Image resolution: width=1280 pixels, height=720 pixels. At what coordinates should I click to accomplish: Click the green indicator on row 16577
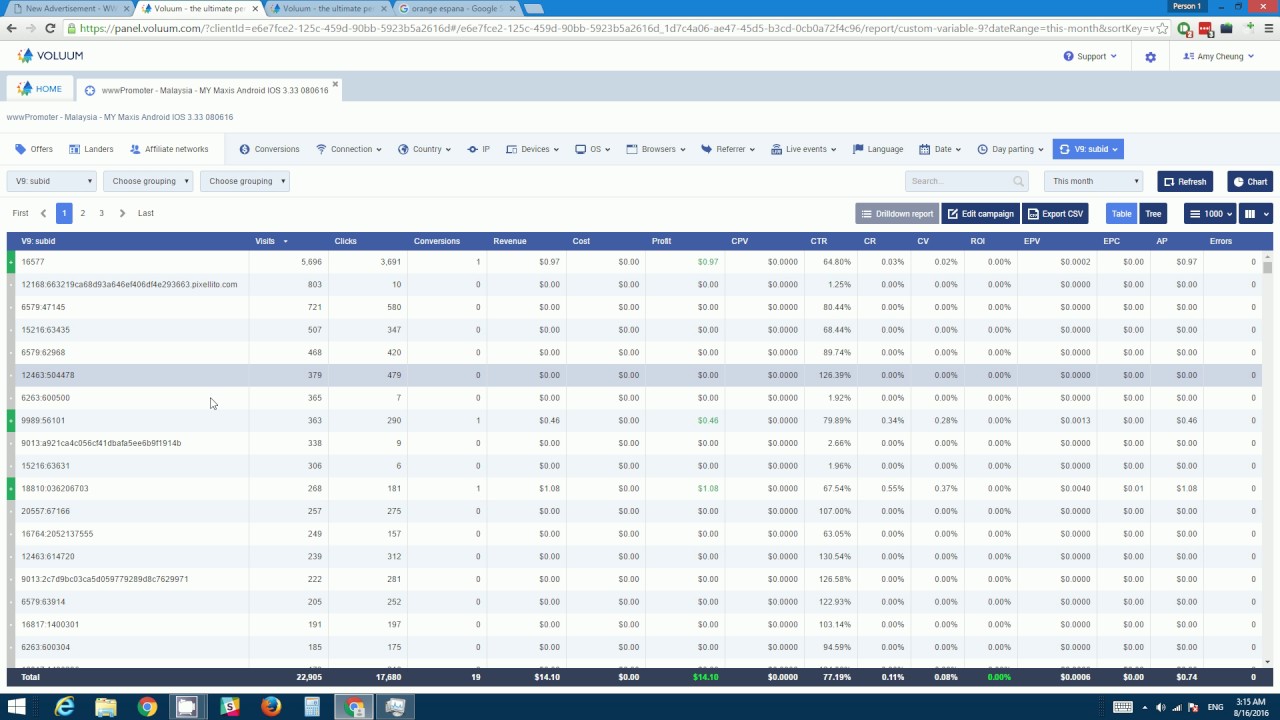point(11,262)
